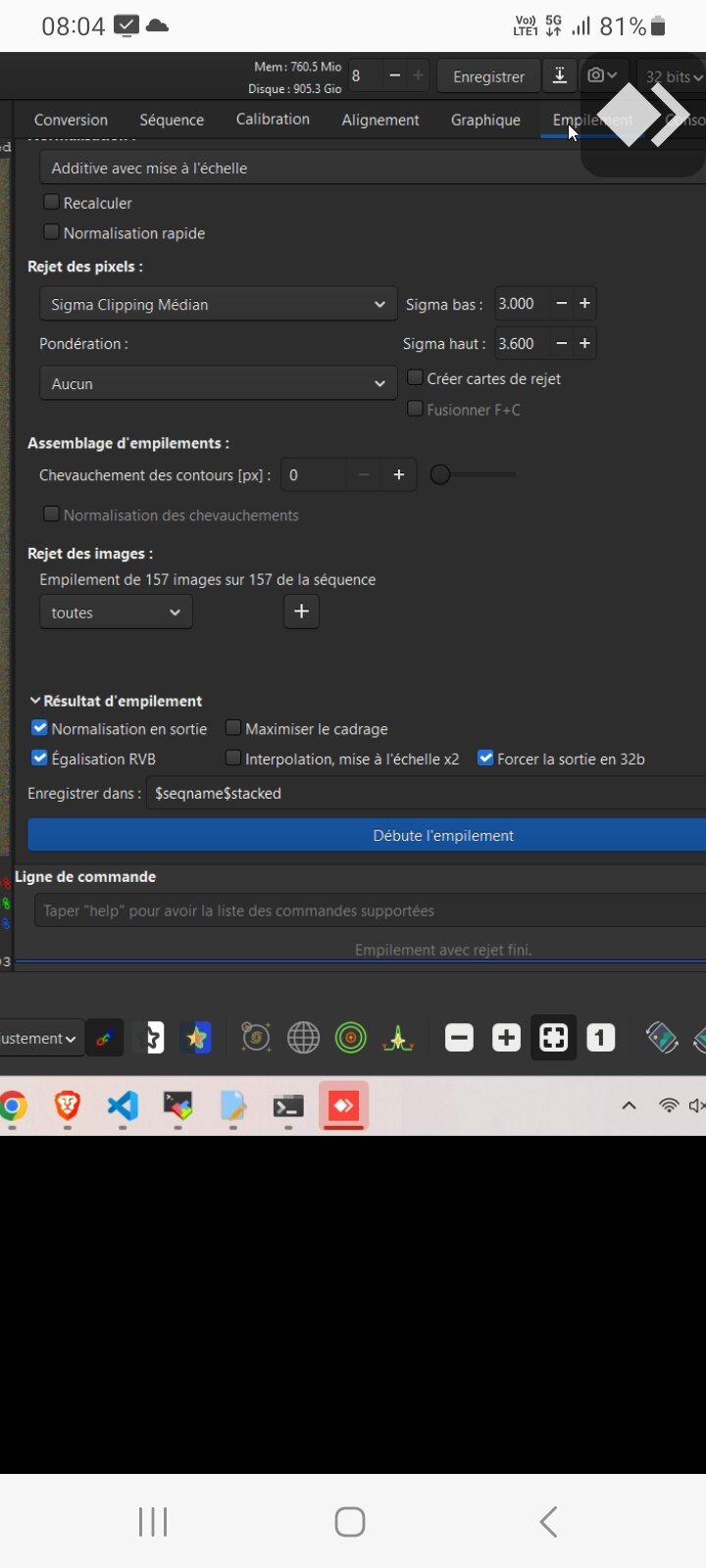Image resolution: width=706 pixels, height=1568 pixels.
Task: Select the Empilement tab
Action: tap(592, 120)
